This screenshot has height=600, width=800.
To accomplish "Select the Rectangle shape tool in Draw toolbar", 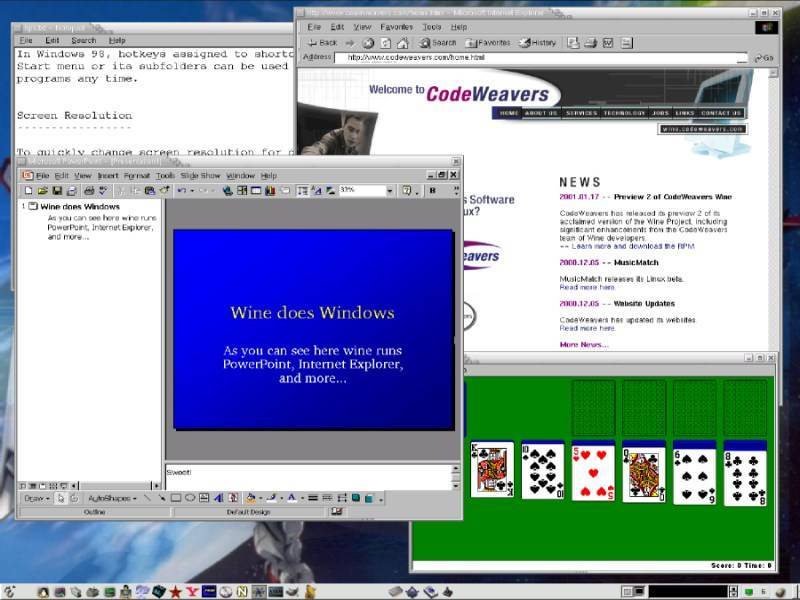I will coord(176,497).
